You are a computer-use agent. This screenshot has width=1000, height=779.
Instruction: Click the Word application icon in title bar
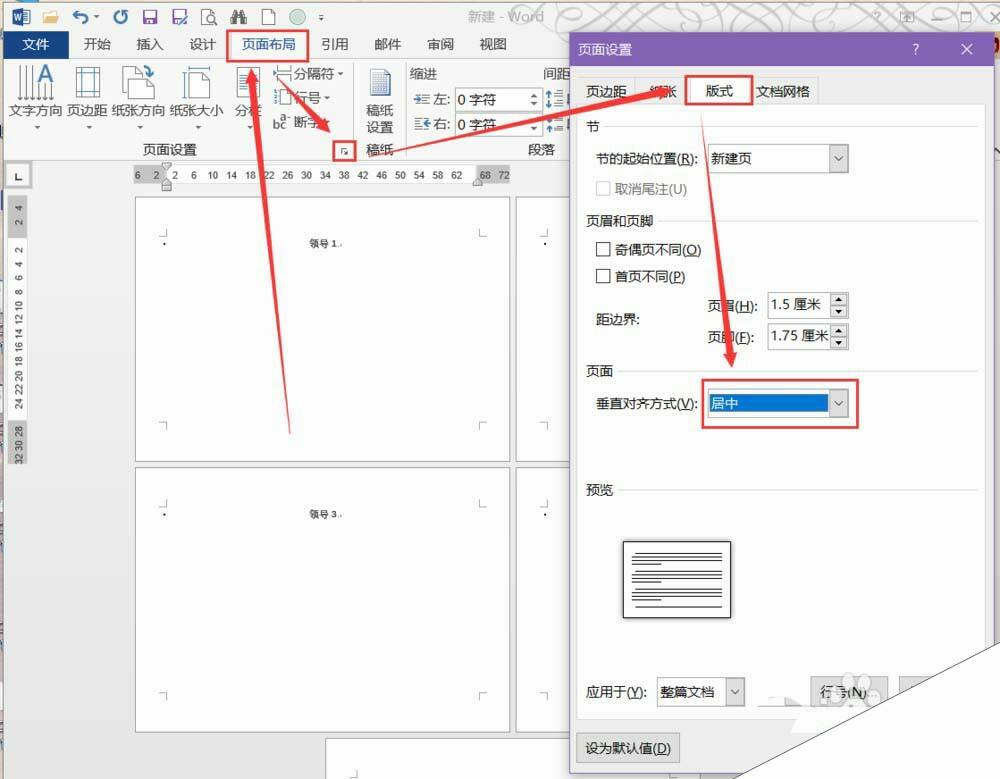[20, 16]
